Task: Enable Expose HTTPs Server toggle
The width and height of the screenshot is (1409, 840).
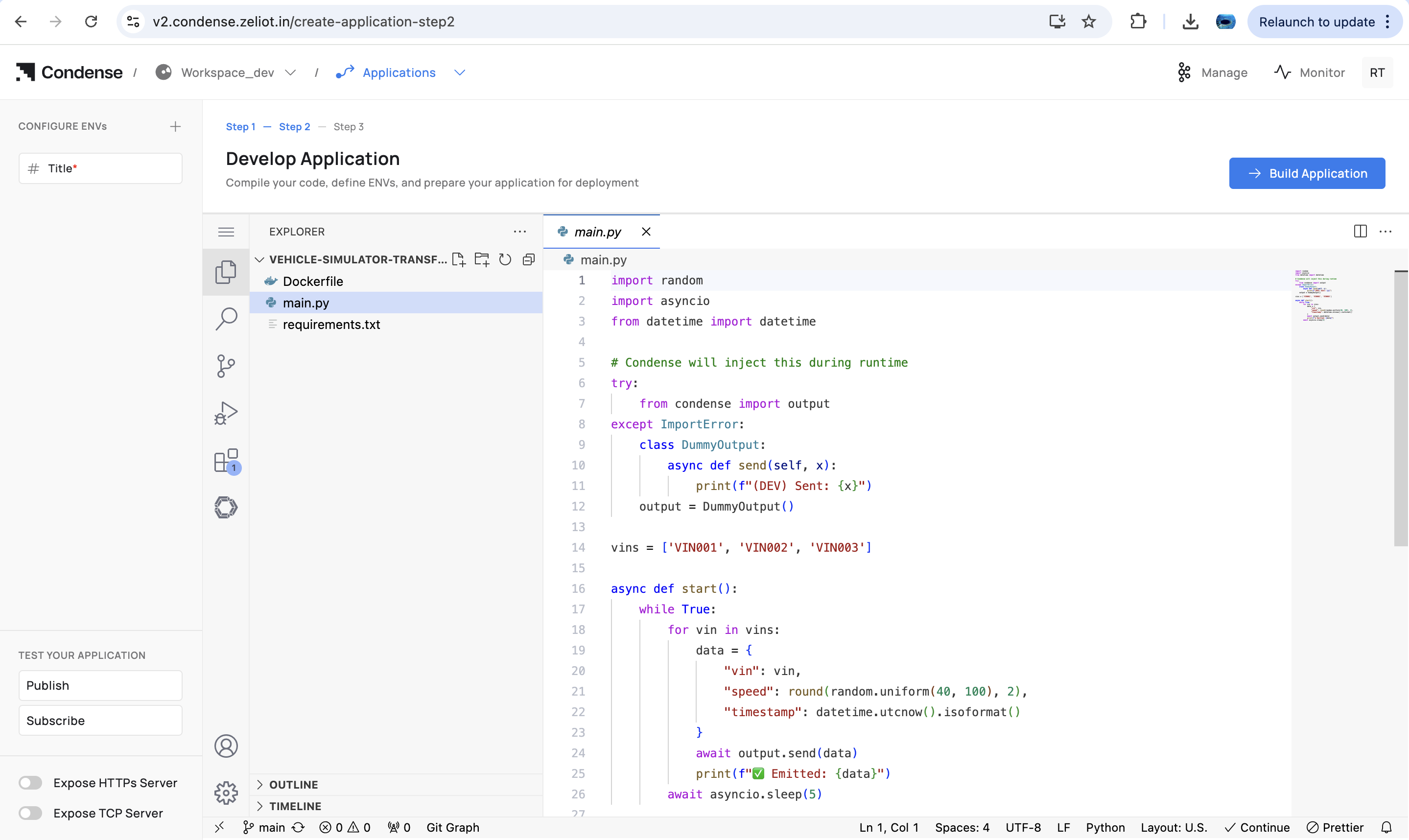Action: click(x=30, y=783)
